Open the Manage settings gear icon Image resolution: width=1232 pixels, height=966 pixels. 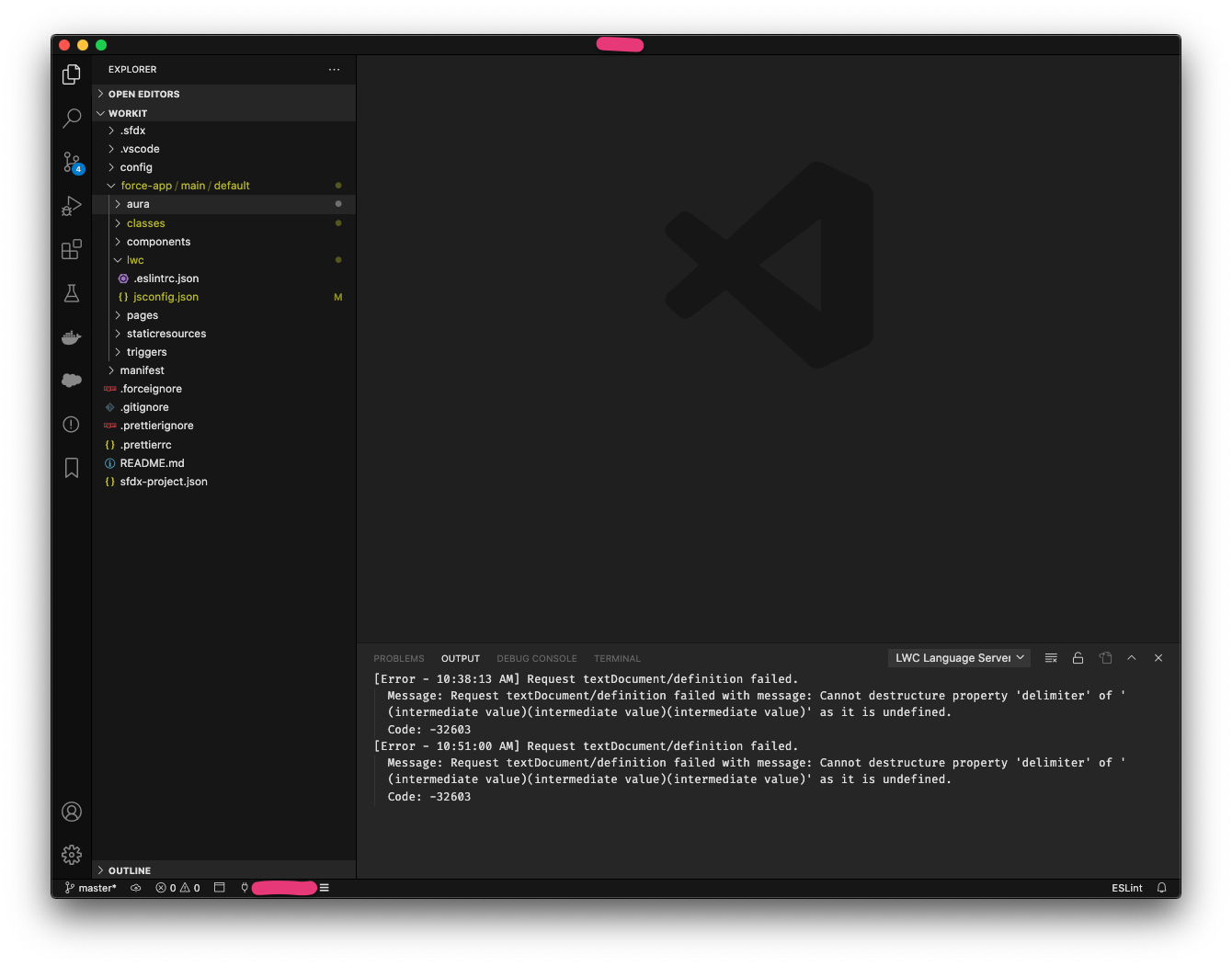coord(72,854)
